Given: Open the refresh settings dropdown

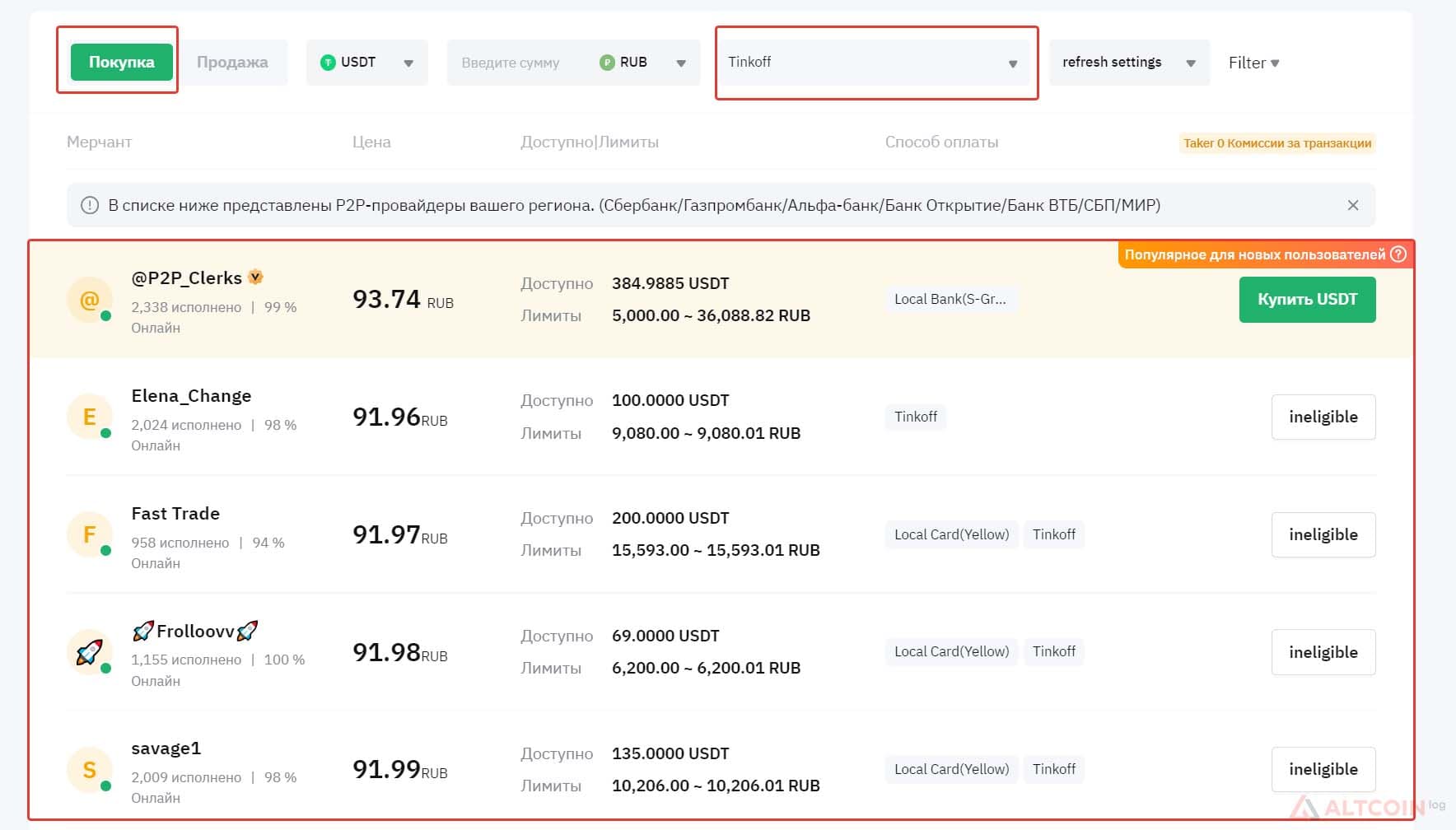Looking at the screenshot, I should pos(1129,63).
